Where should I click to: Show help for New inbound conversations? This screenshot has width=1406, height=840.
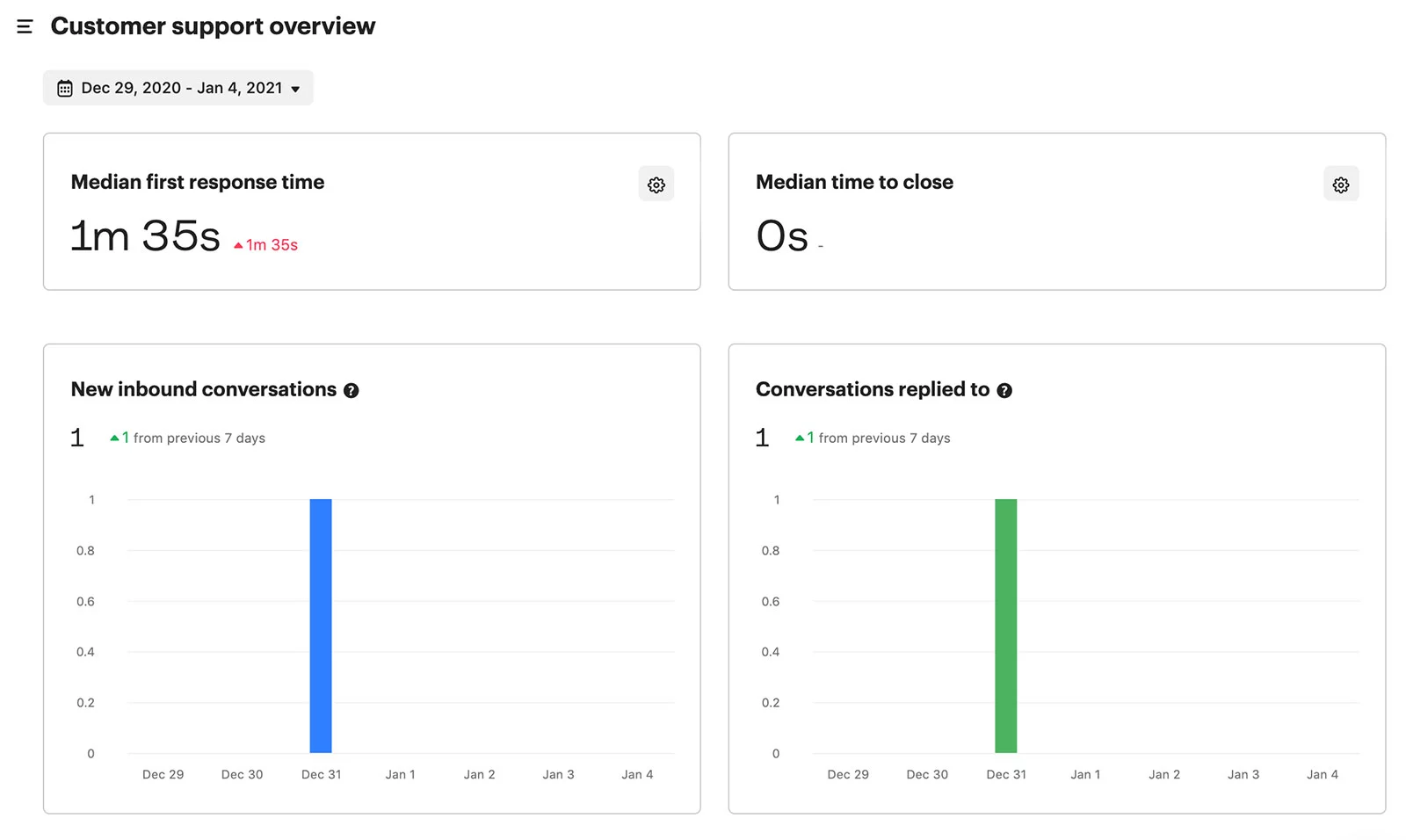pos(351,391)
